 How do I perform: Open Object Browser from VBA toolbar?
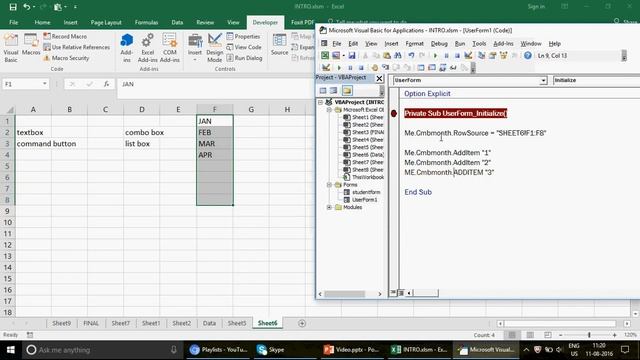(x=504, y=56)
